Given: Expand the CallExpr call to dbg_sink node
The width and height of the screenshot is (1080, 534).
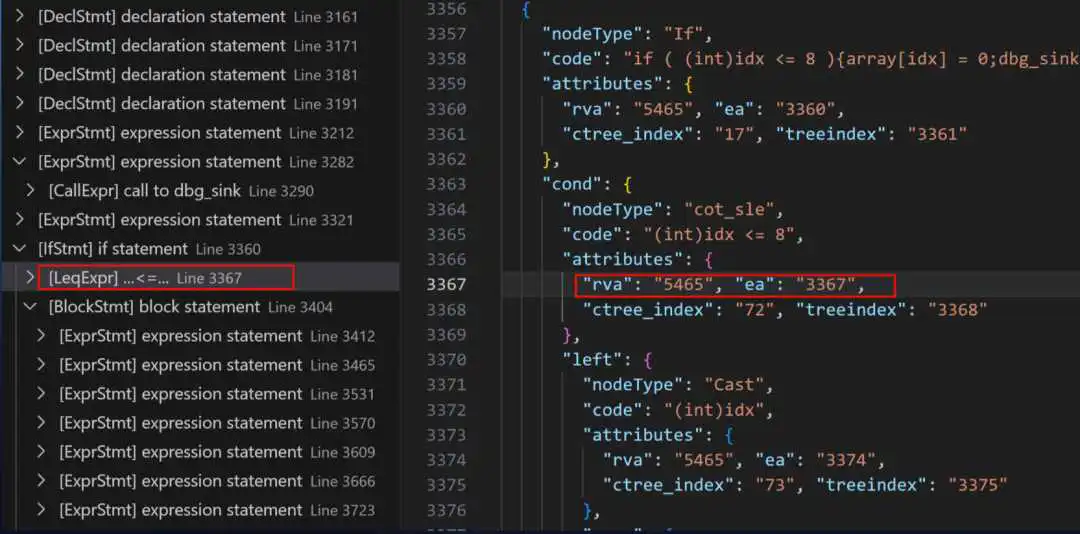Looking at the screenshot, I should 30,191.
